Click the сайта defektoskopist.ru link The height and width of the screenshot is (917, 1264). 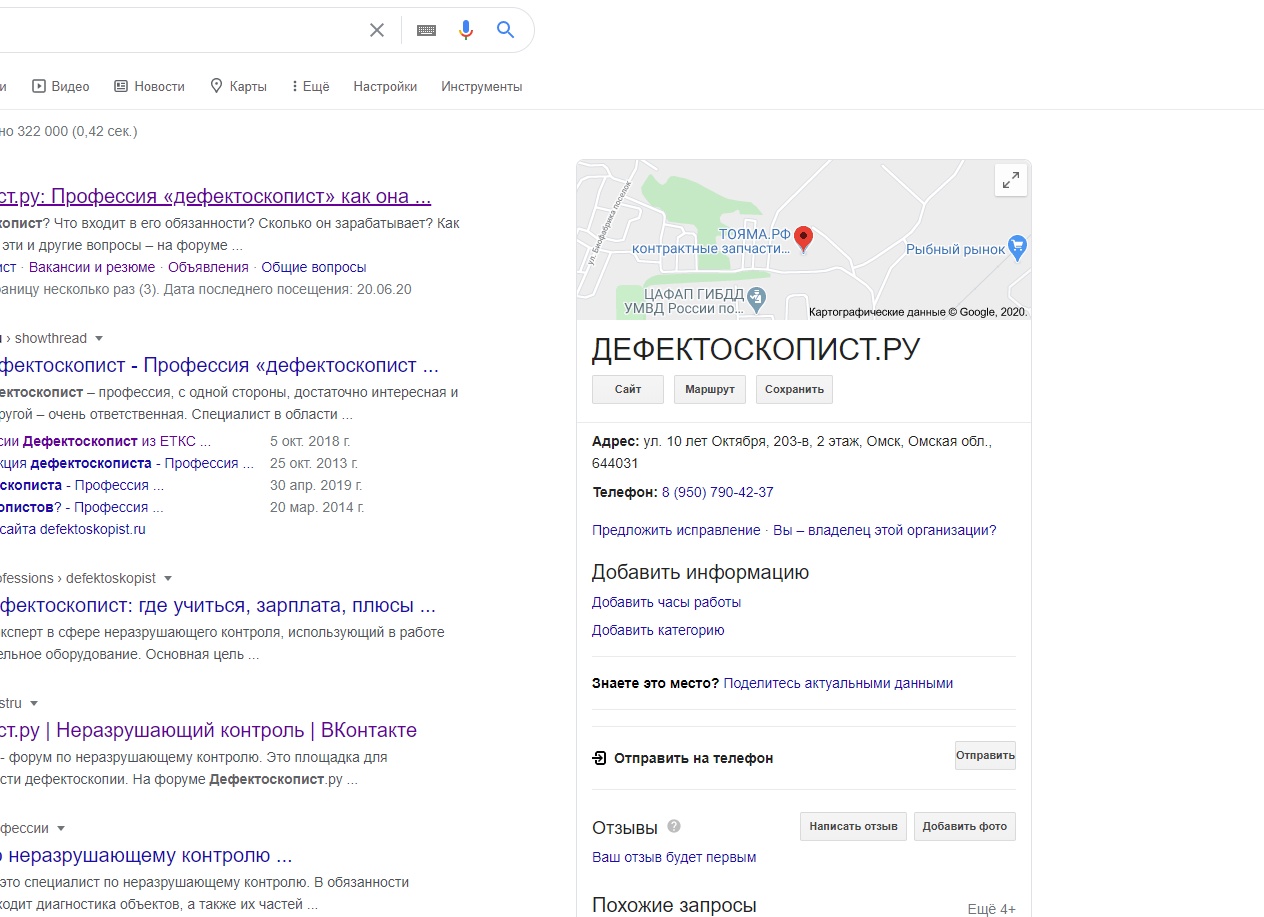73,529
